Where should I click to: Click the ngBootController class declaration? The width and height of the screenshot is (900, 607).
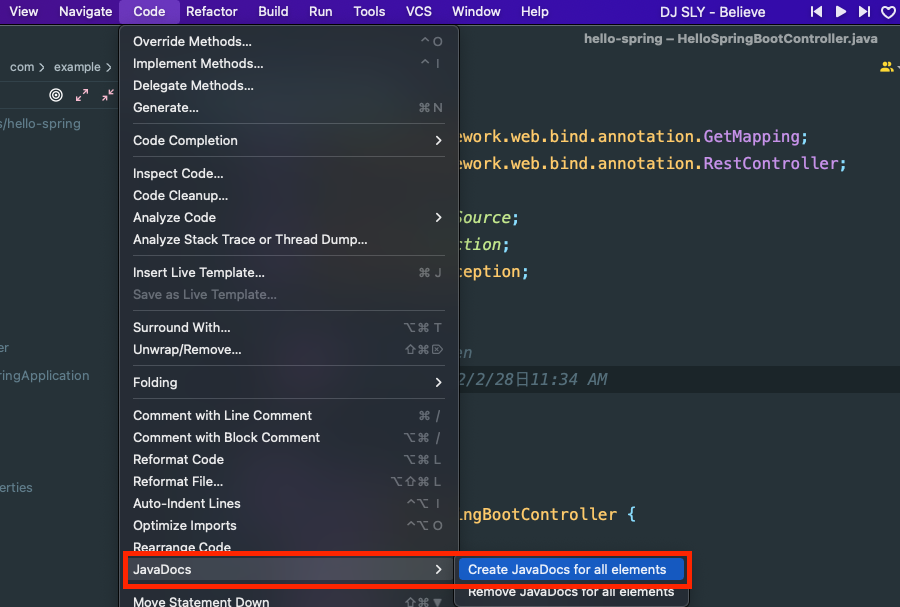point(538,515)
